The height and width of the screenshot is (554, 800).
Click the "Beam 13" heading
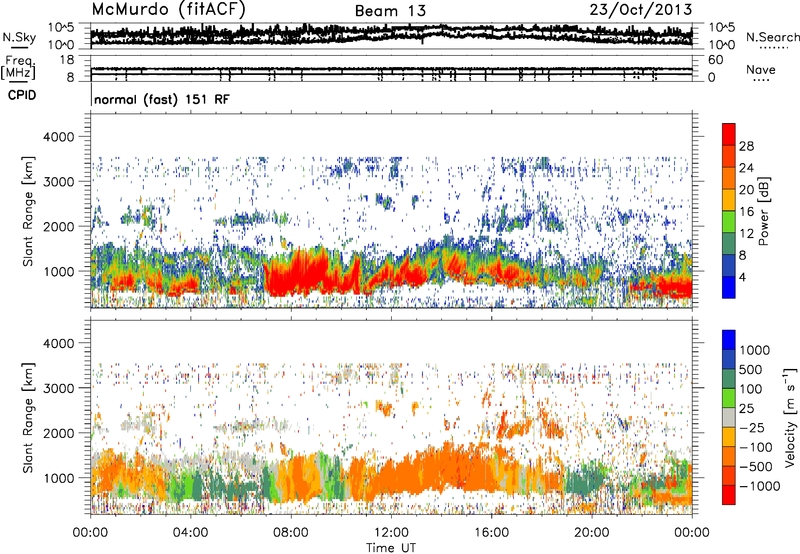click(390, 11)
